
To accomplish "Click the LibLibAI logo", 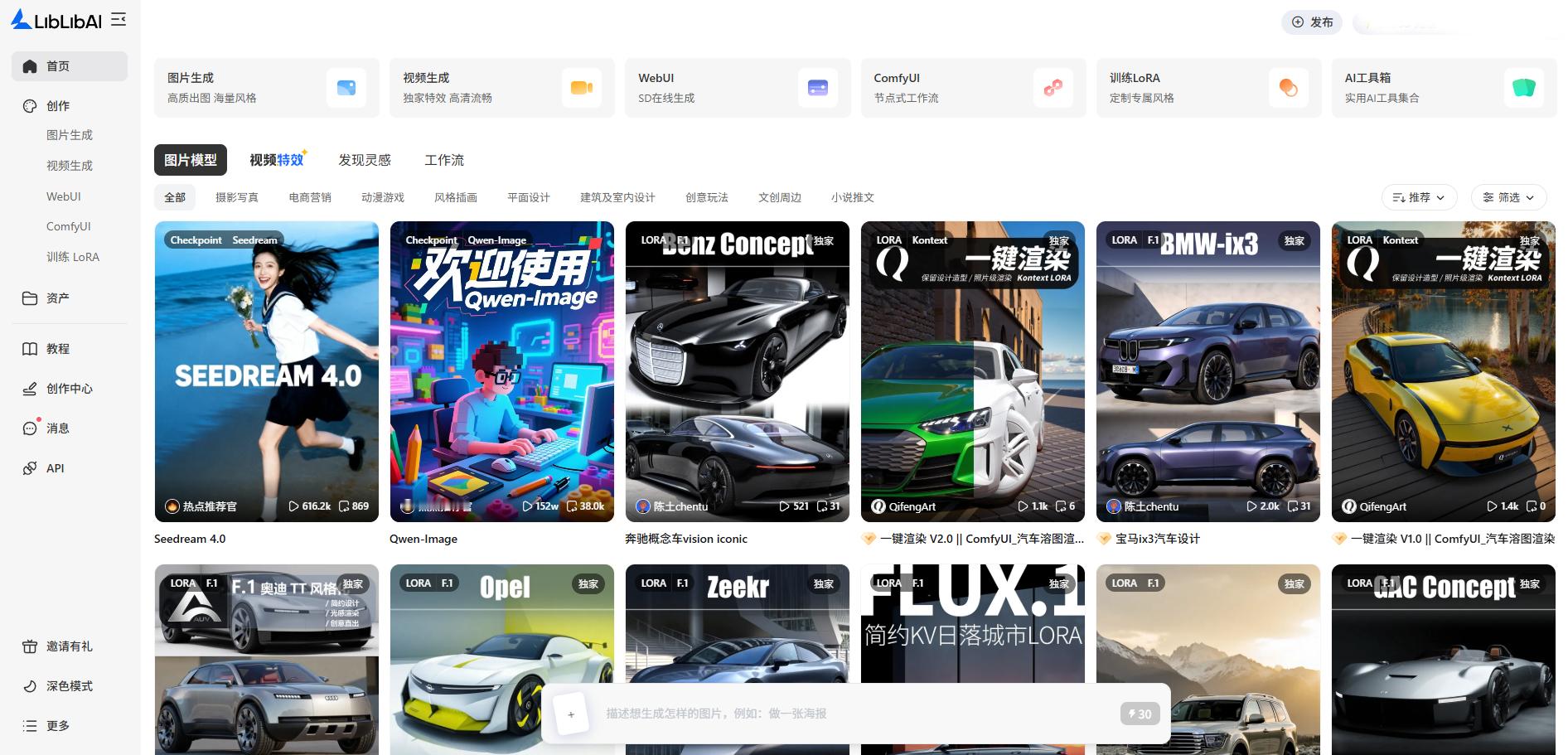I will click(56, 20).
